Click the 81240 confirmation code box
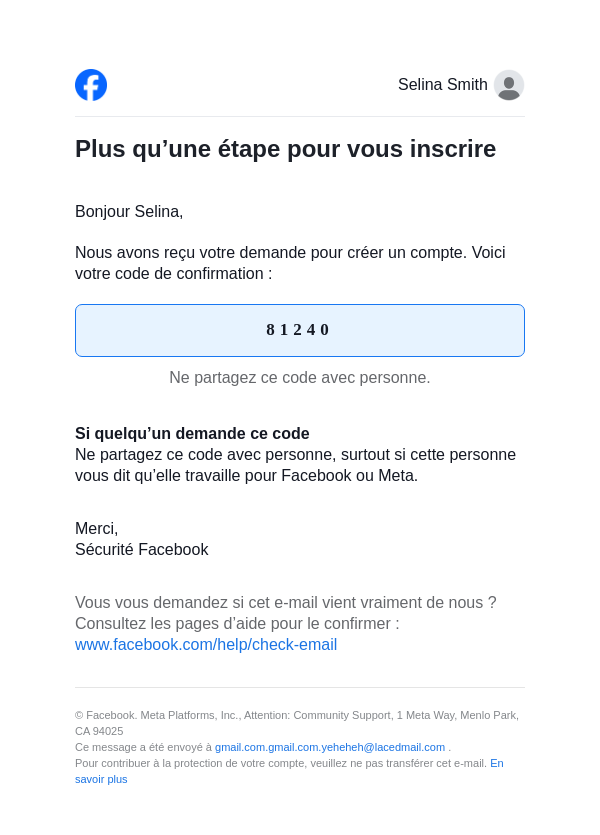Screen dimensions: 600x835 (299, 330)
